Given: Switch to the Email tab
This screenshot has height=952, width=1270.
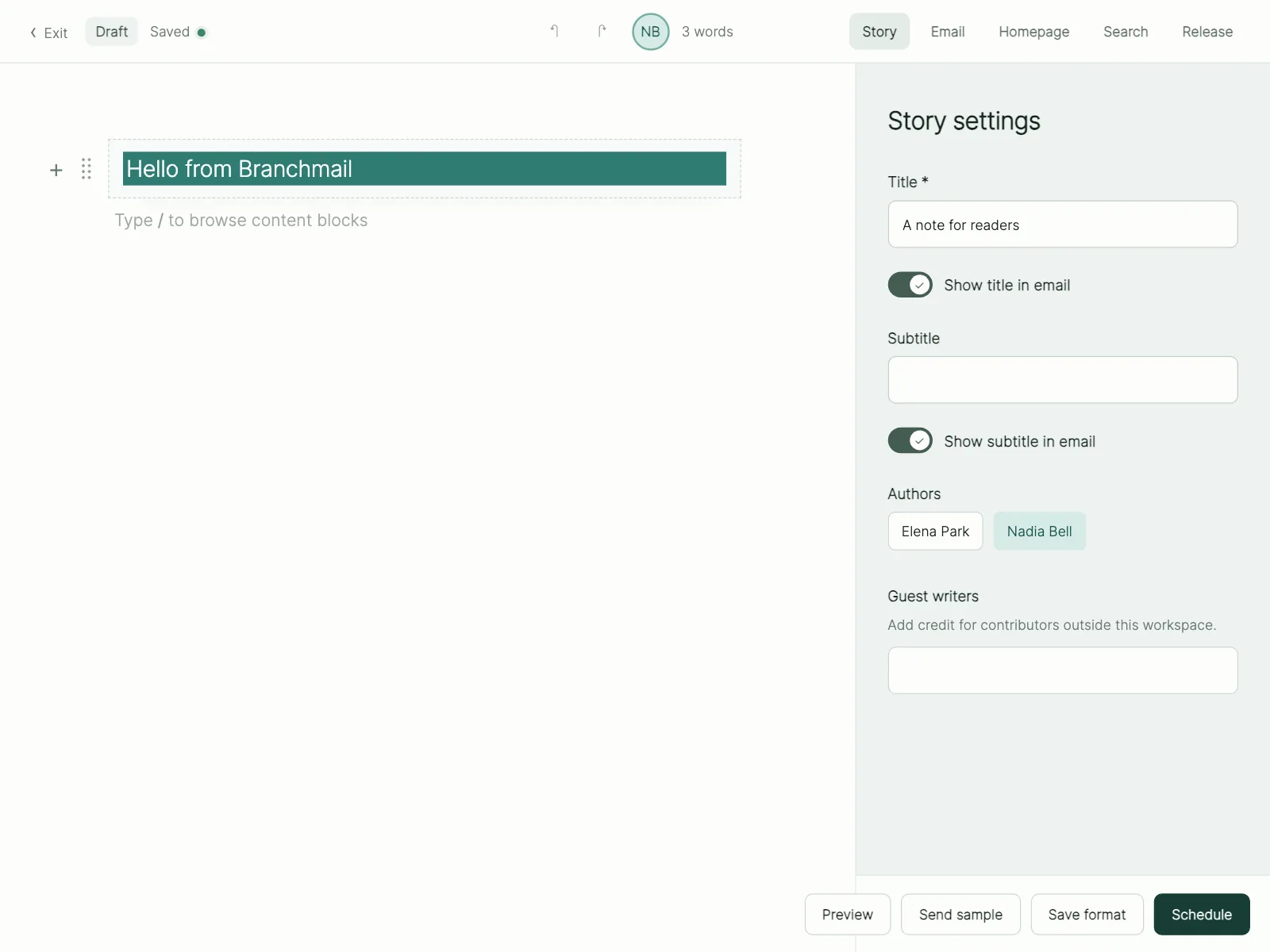Looking at the screenshot, I should pos(948,32).
